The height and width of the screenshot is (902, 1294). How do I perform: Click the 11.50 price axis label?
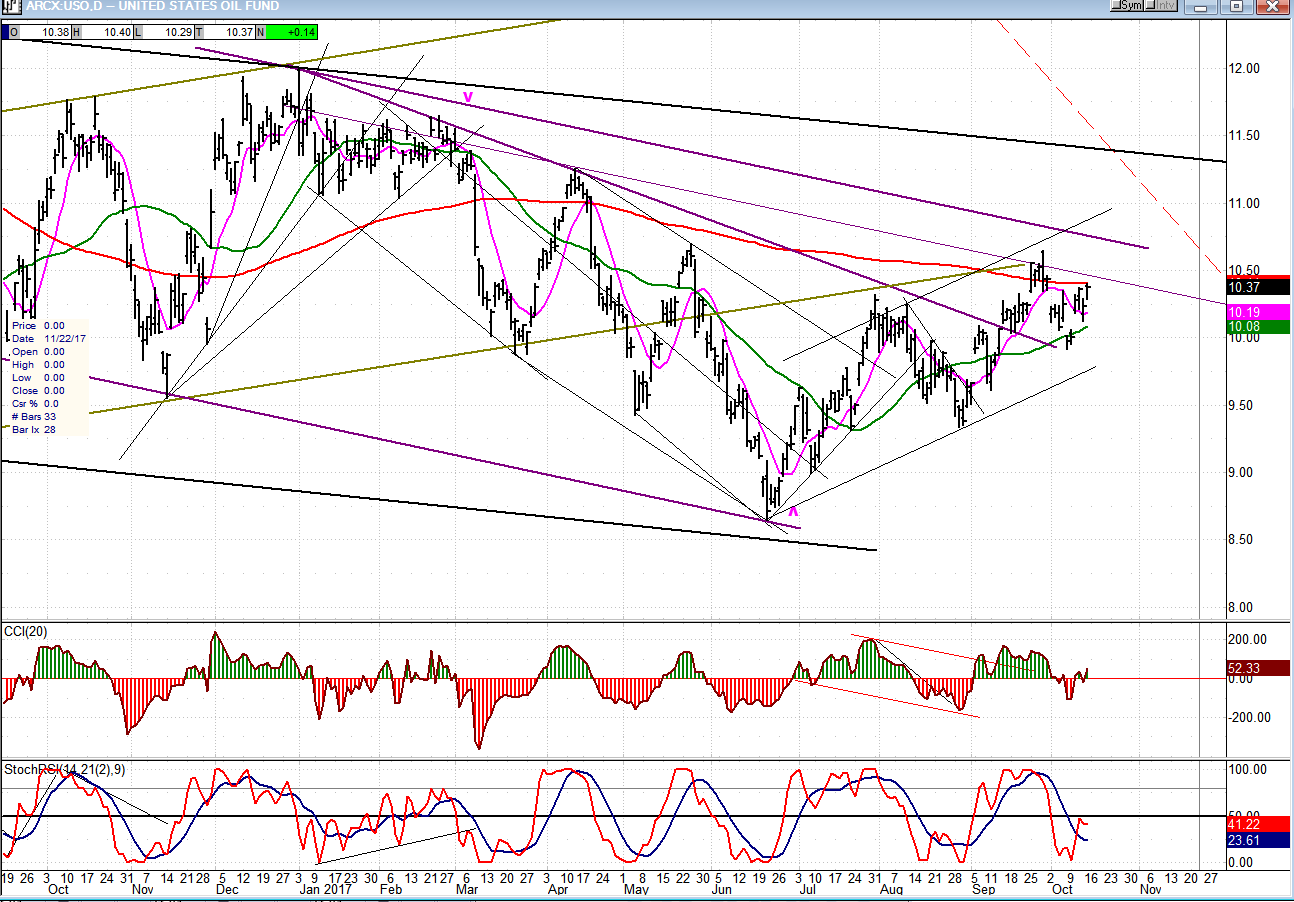[1245, 136]
